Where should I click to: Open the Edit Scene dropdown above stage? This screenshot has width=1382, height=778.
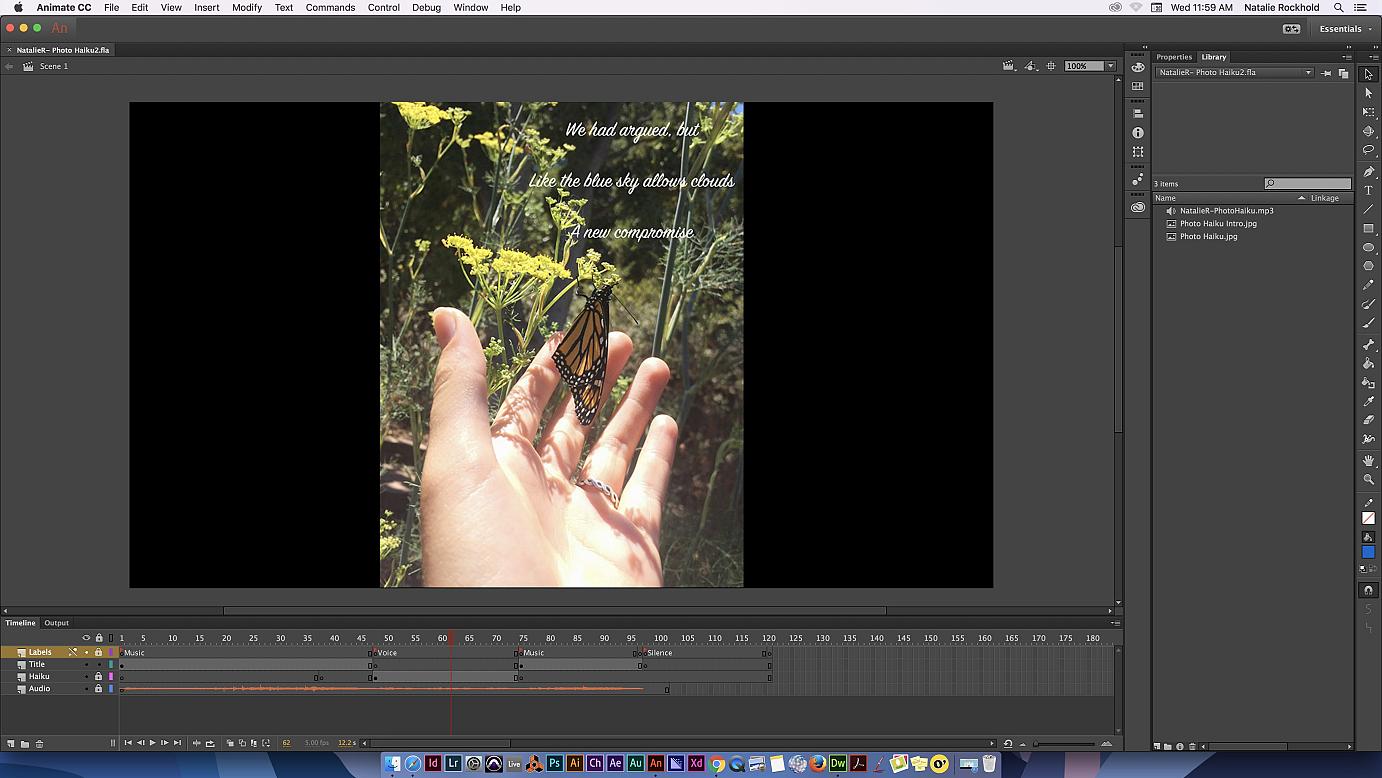coord(1011,66)
